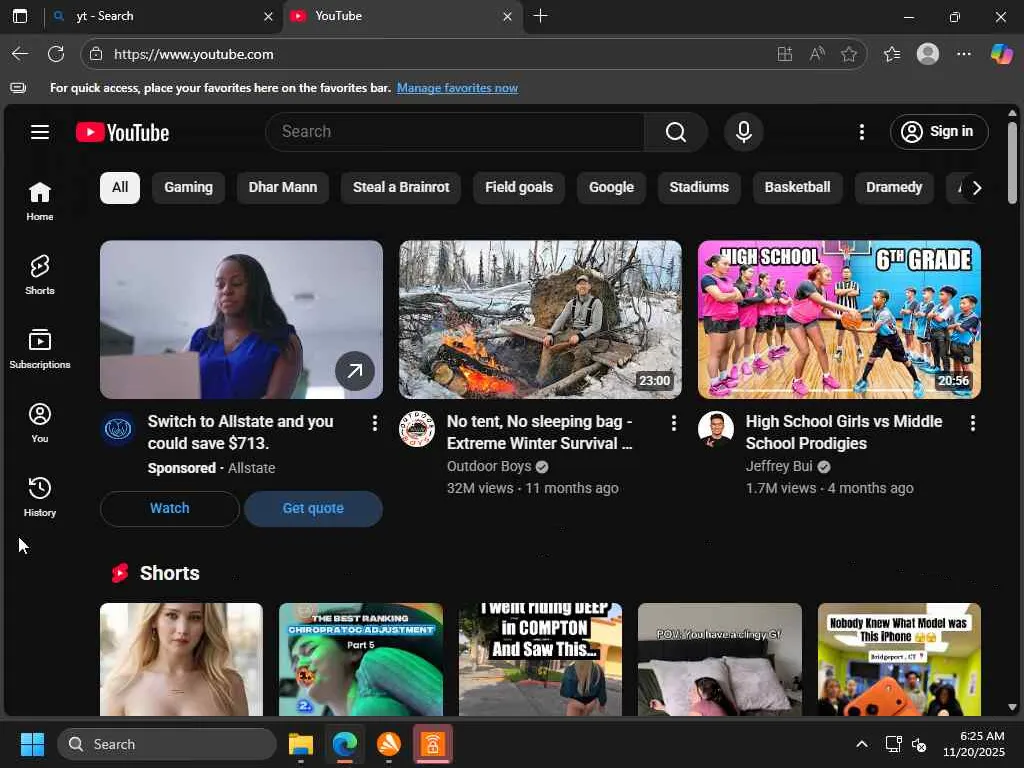The image size is (1024, 768).
Task: Select the Steal a Brainrot chip
Action: tap(401, 188)
